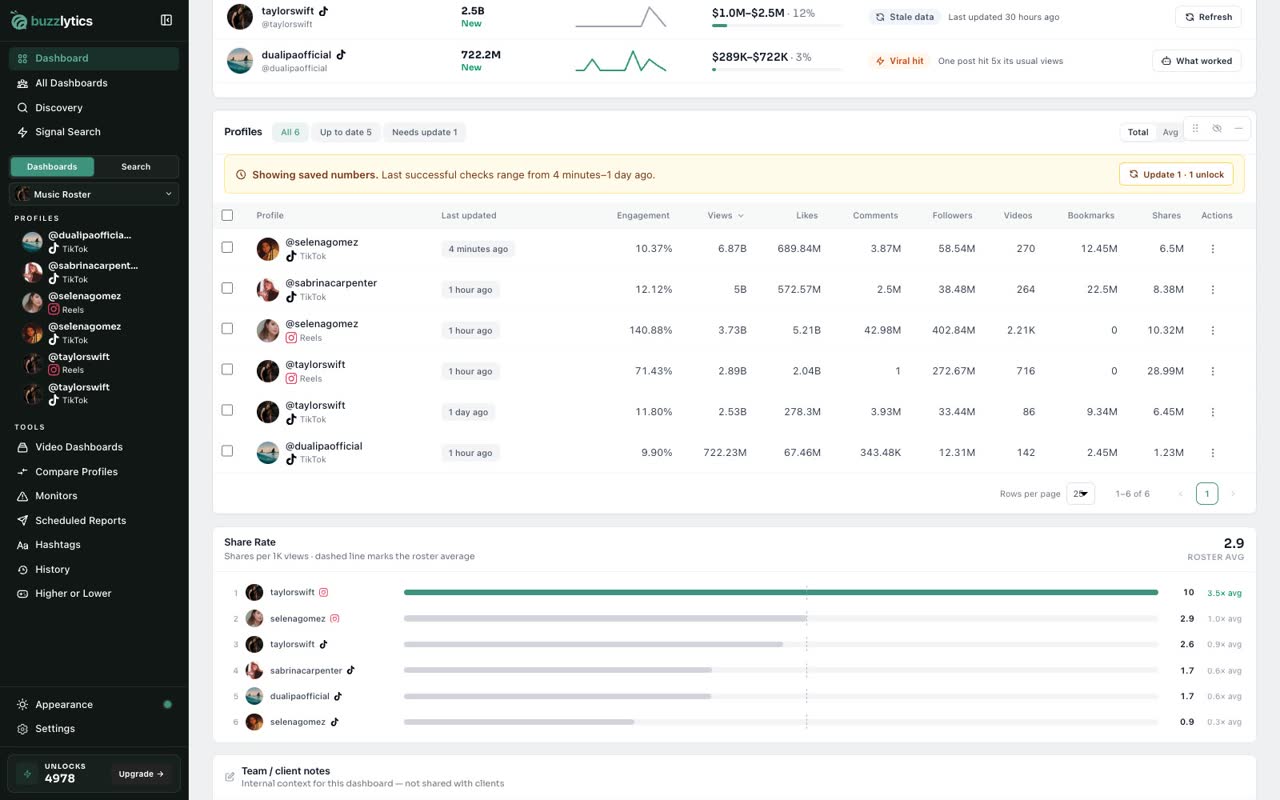The height and width of the screenshot is (800, 1280).
Task: Open the Rows per page dropdown
Action: point(1081,494)
